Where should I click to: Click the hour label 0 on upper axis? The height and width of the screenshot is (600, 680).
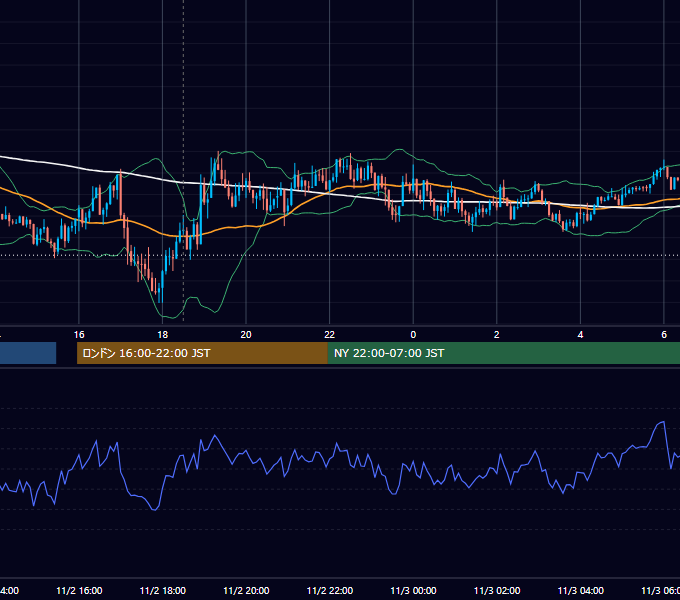pyautogui.click(x=413, y=335)
